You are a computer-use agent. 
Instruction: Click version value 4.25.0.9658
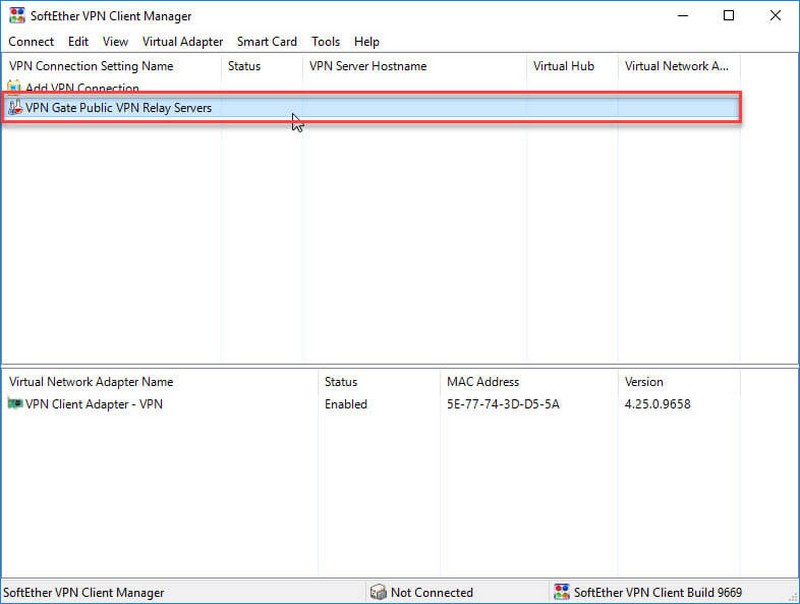click(657, 404)
